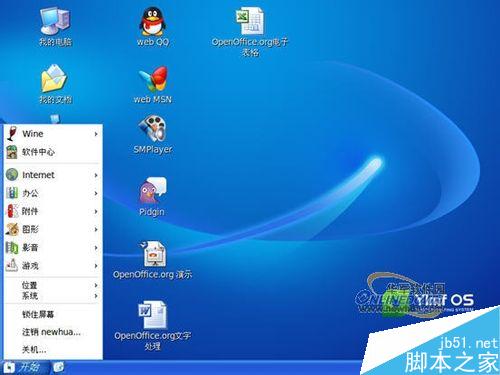Launch web QQ penguin icon
The width and height of the screenshot is (500, 375).
tap(152, 22)
